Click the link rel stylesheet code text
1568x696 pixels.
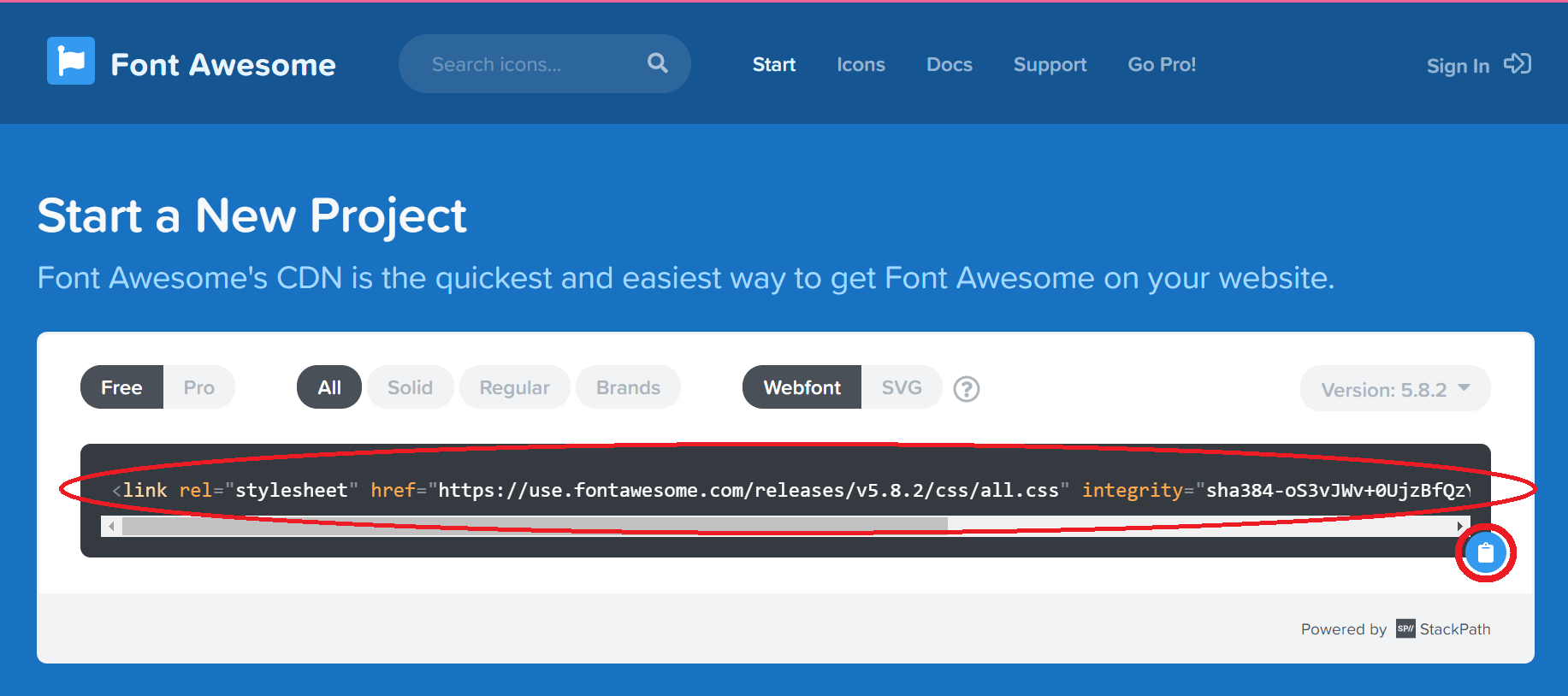click(791, 490)
